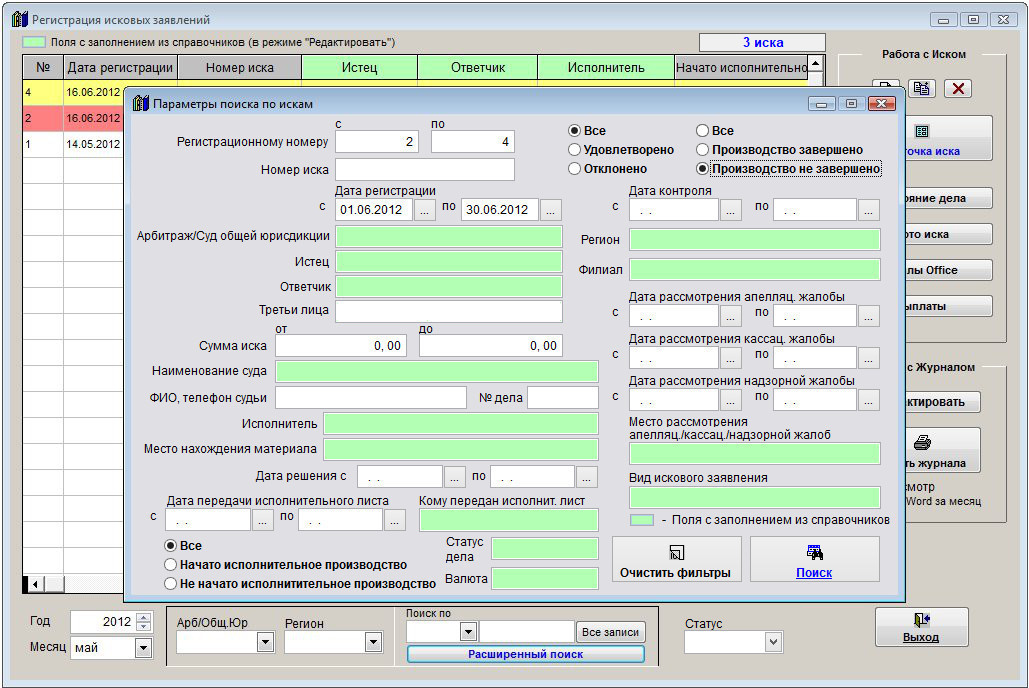
Task: Click the printer icon to print journal
Action: pyautogui.click(x=922, y=442)
